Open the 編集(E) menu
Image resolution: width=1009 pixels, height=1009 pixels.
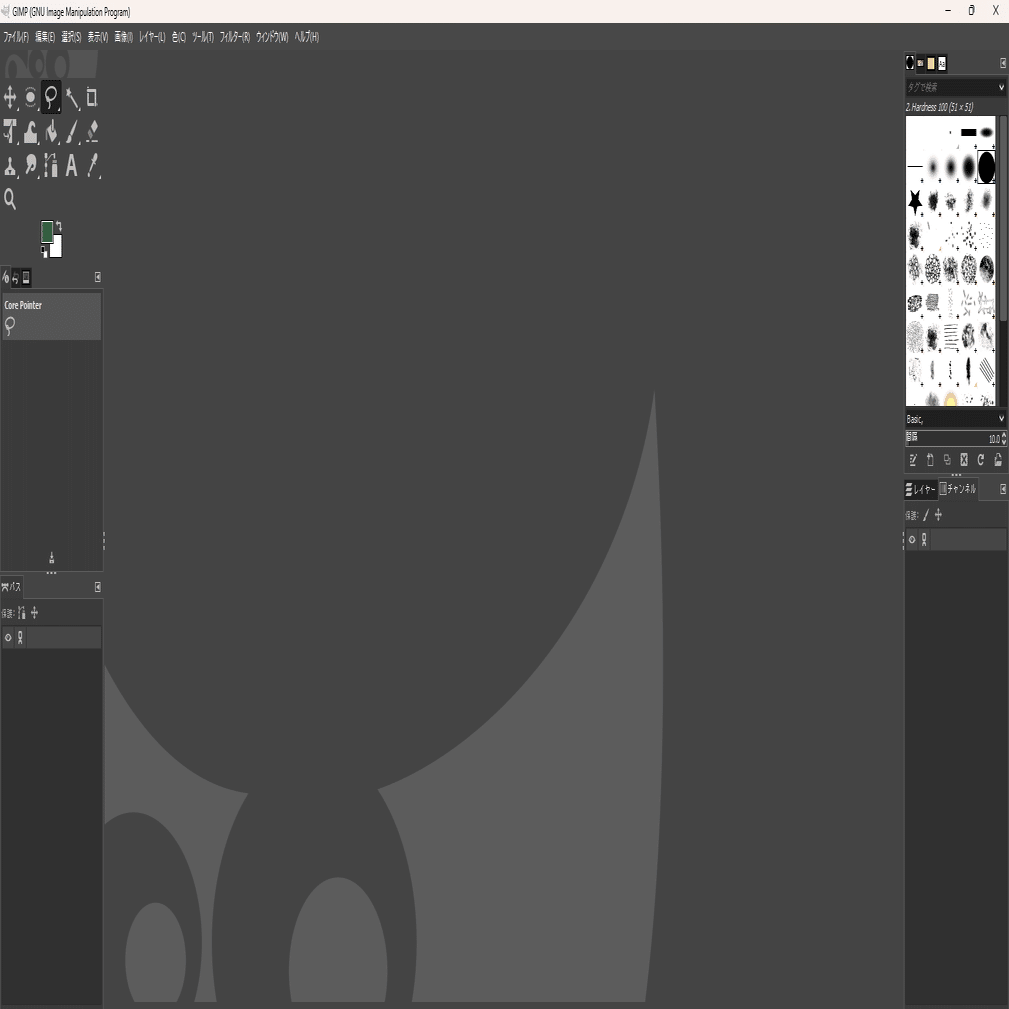[45, 37]
